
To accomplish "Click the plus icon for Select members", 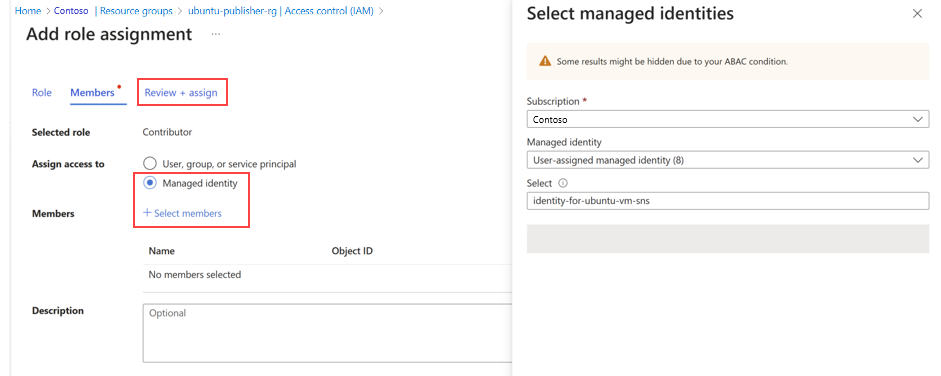I will (147, 213).
